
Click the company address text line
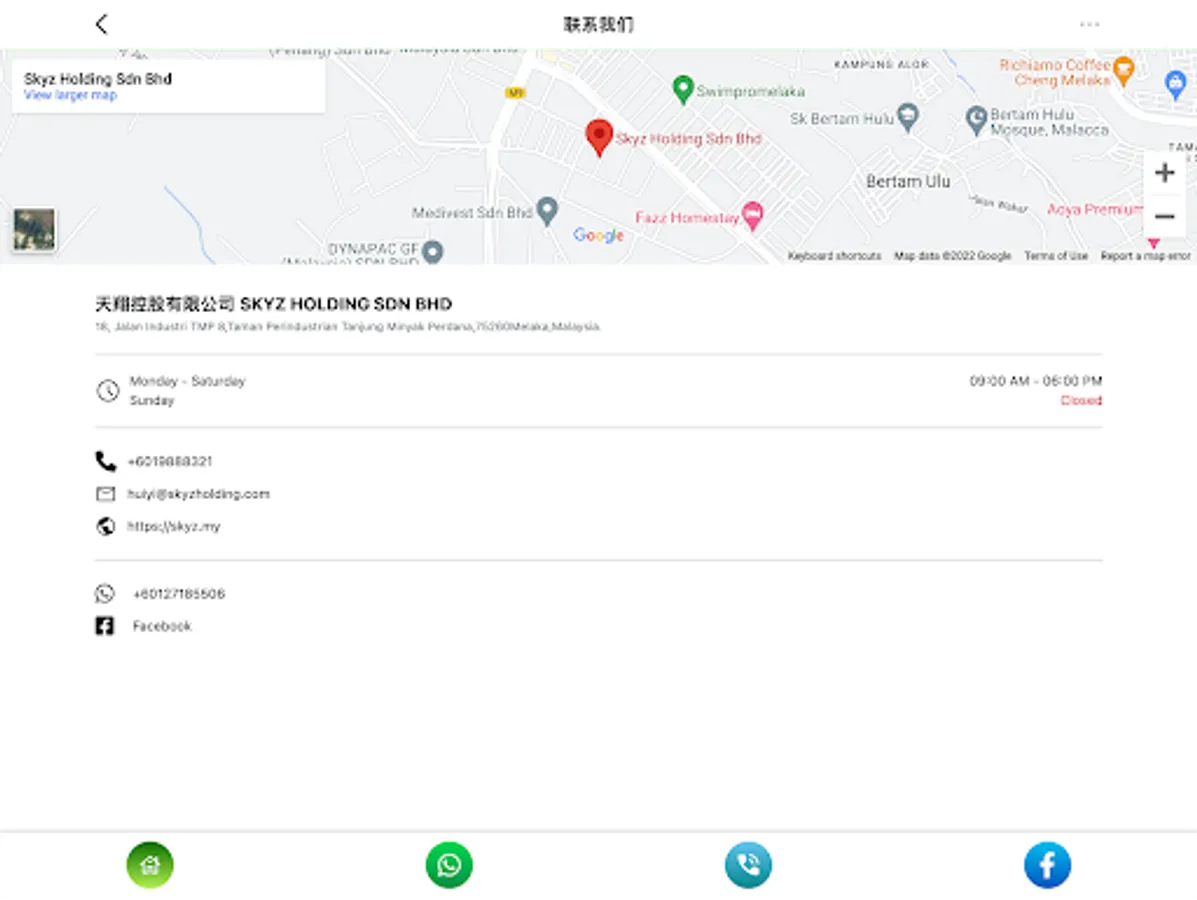347,327
